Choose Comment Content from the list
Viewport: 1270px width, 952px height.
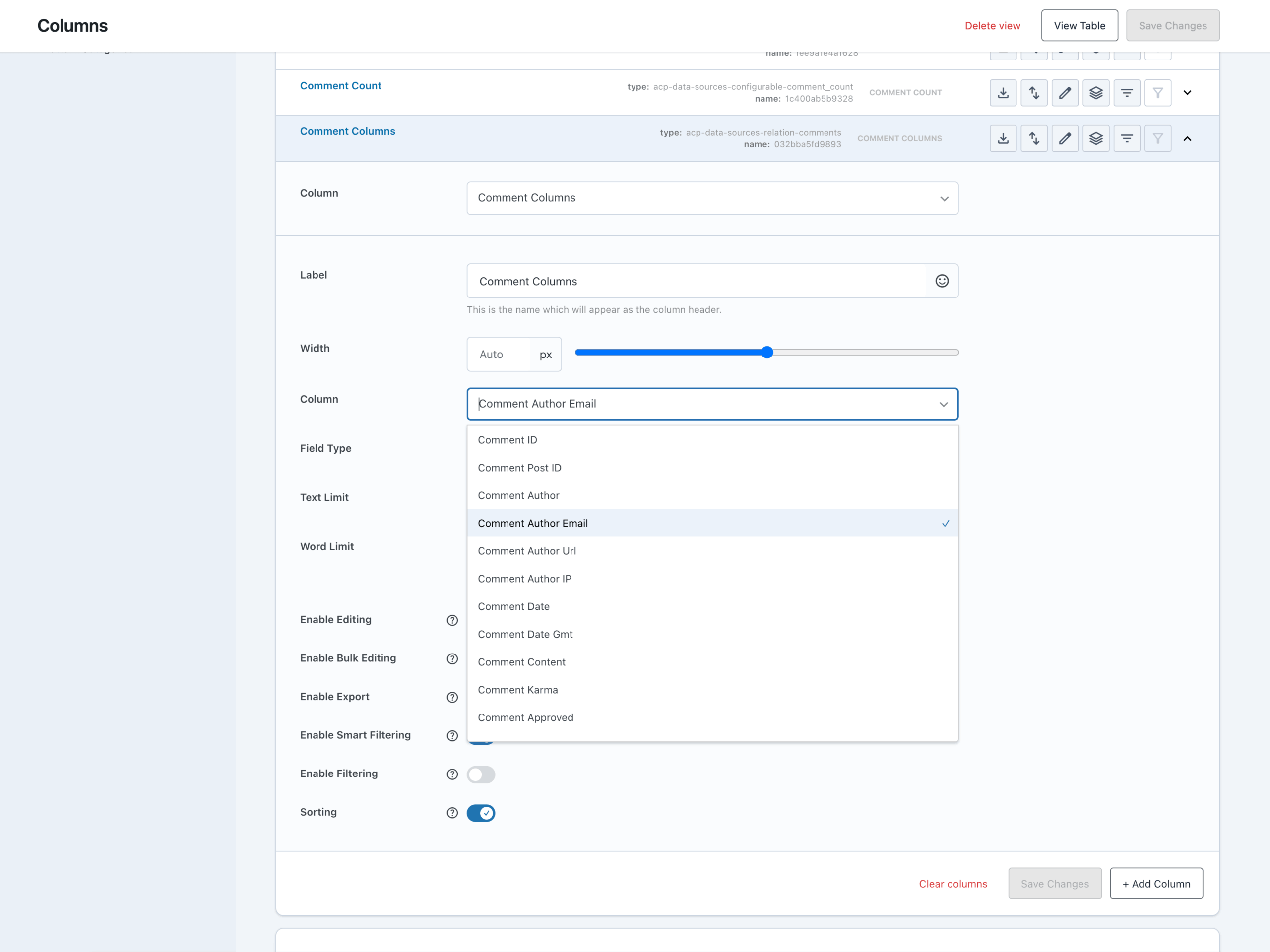[x=521, y=661]
